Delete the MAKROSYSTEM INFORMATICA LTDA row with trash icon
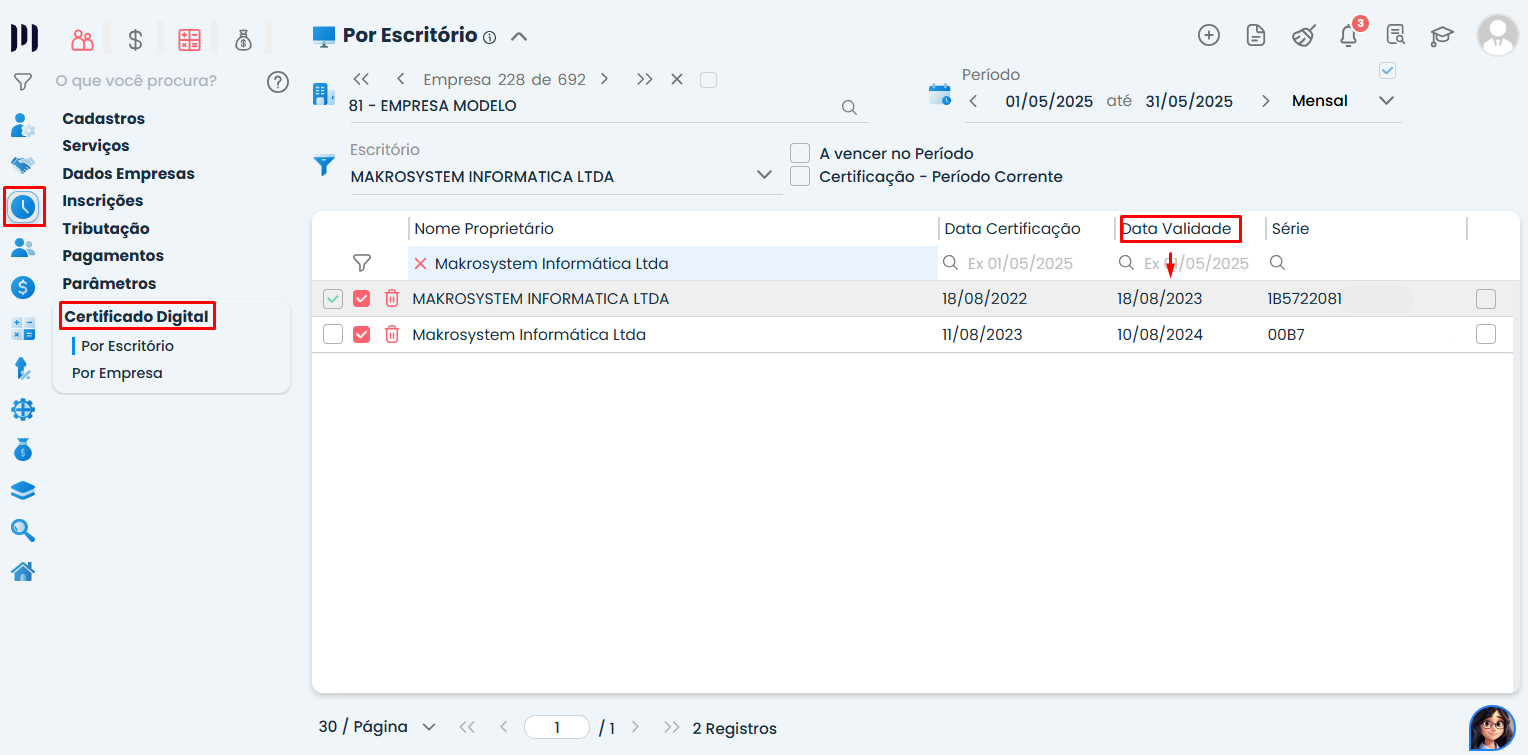The width and height of the screenshot is (1528, 755). 392,298
